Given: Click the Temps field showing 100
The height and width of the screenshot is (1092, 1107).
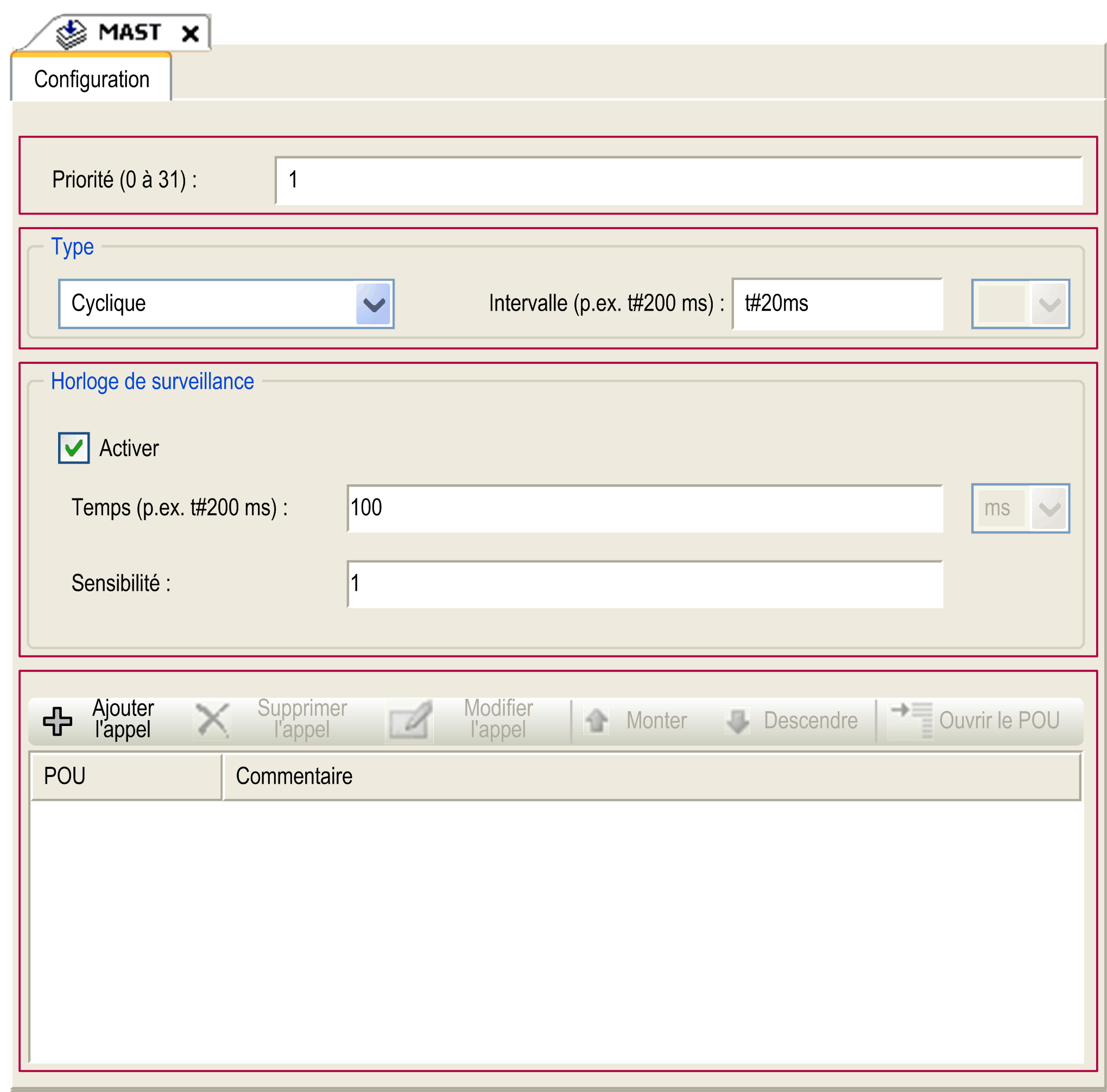Looking at the screenshot, I should [644, 508].
